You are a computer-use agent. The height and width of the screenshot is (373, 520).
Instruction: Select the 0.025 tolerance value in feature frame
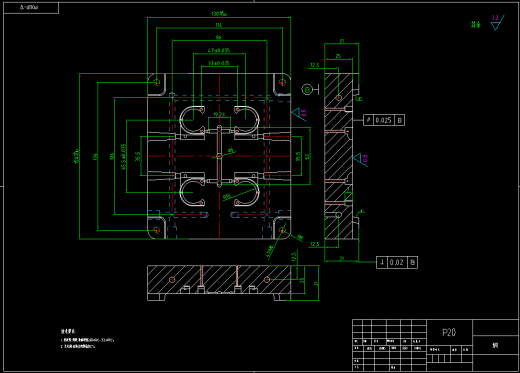(383, 120)
